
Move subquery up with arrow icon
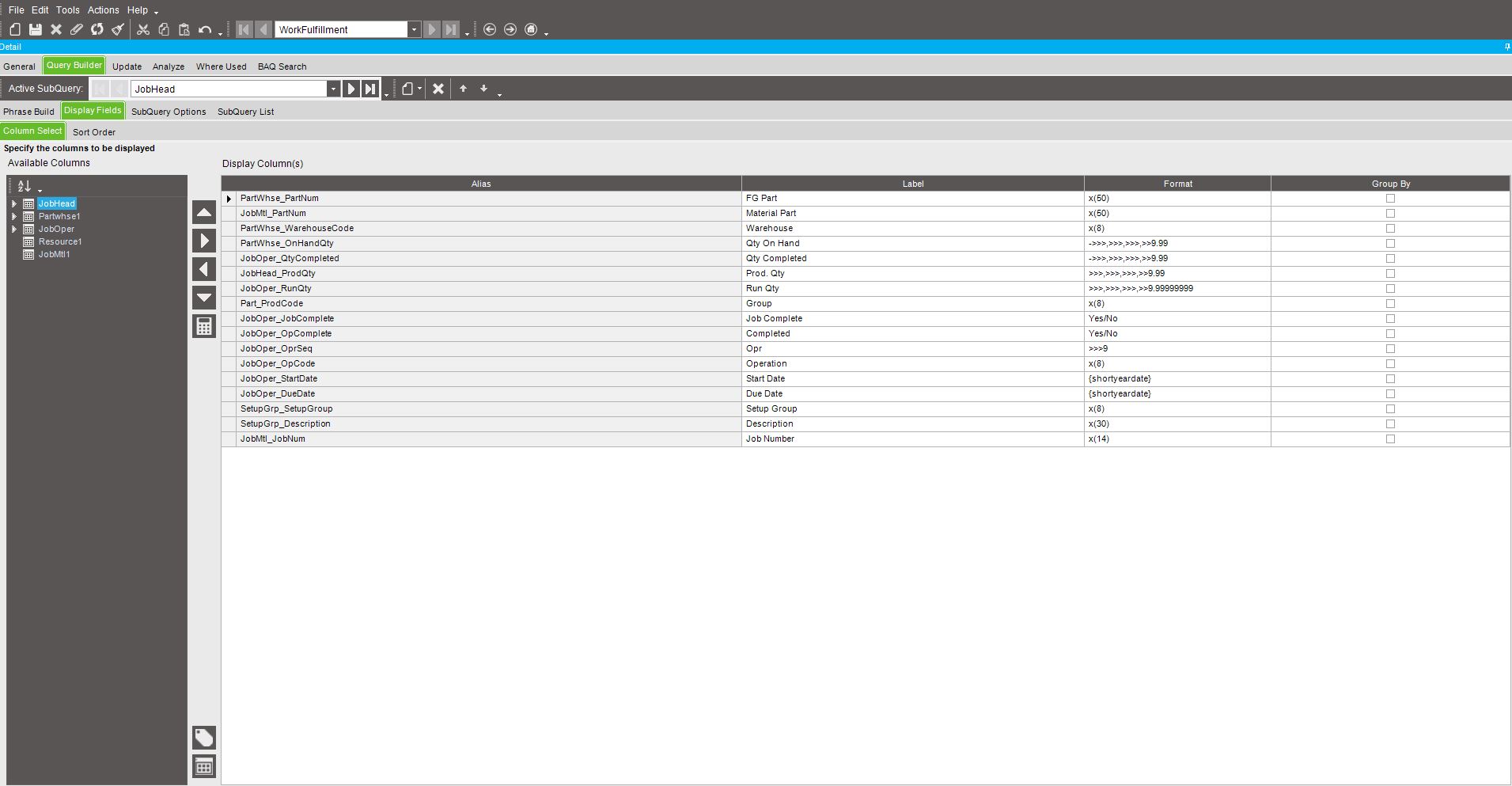[464, 89]
